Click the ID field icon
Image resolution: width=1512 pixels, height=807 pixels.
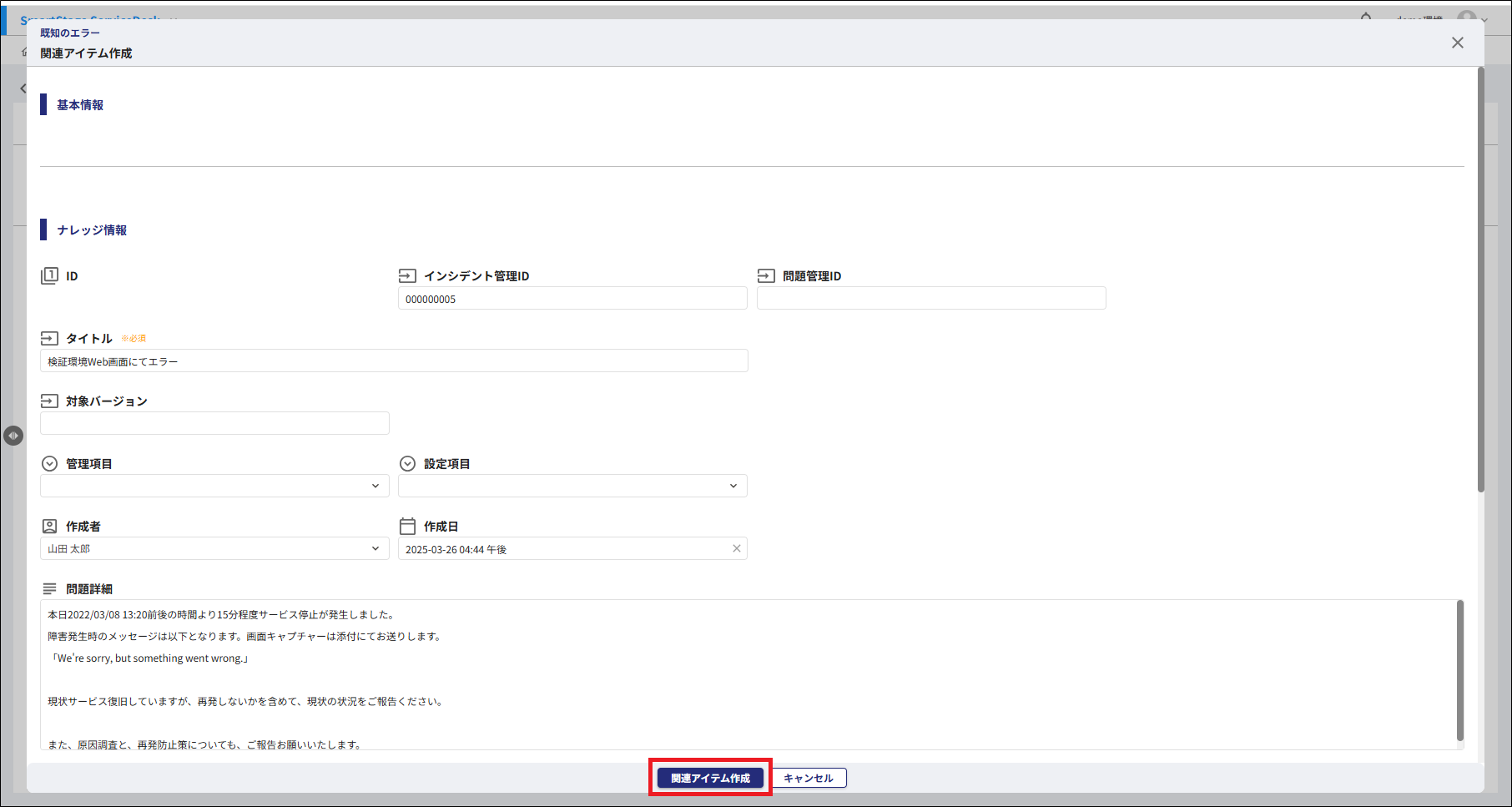(x=49, y=275)
